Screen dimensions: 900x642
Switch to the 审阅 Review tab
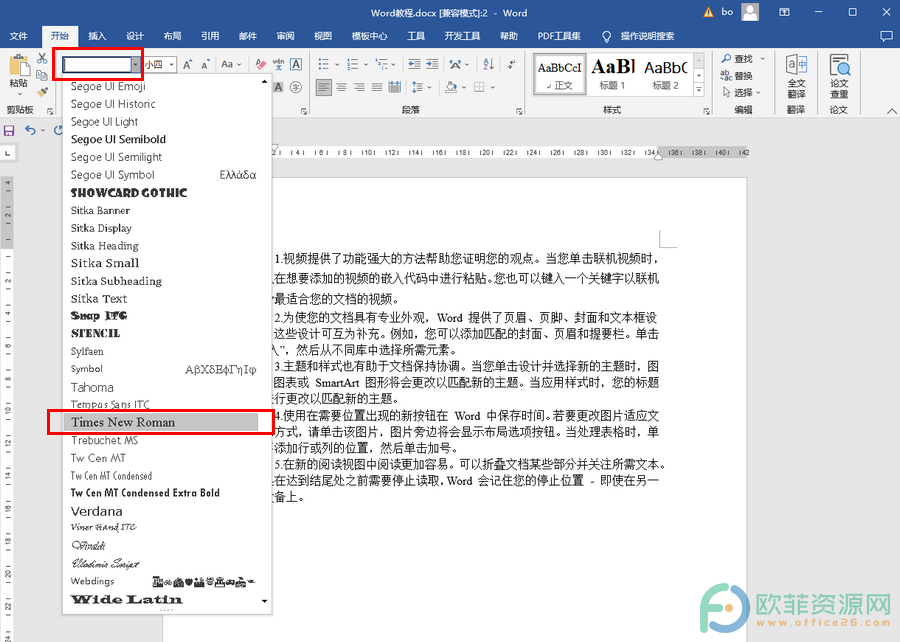pyautogui.click(x=285, y=36)
